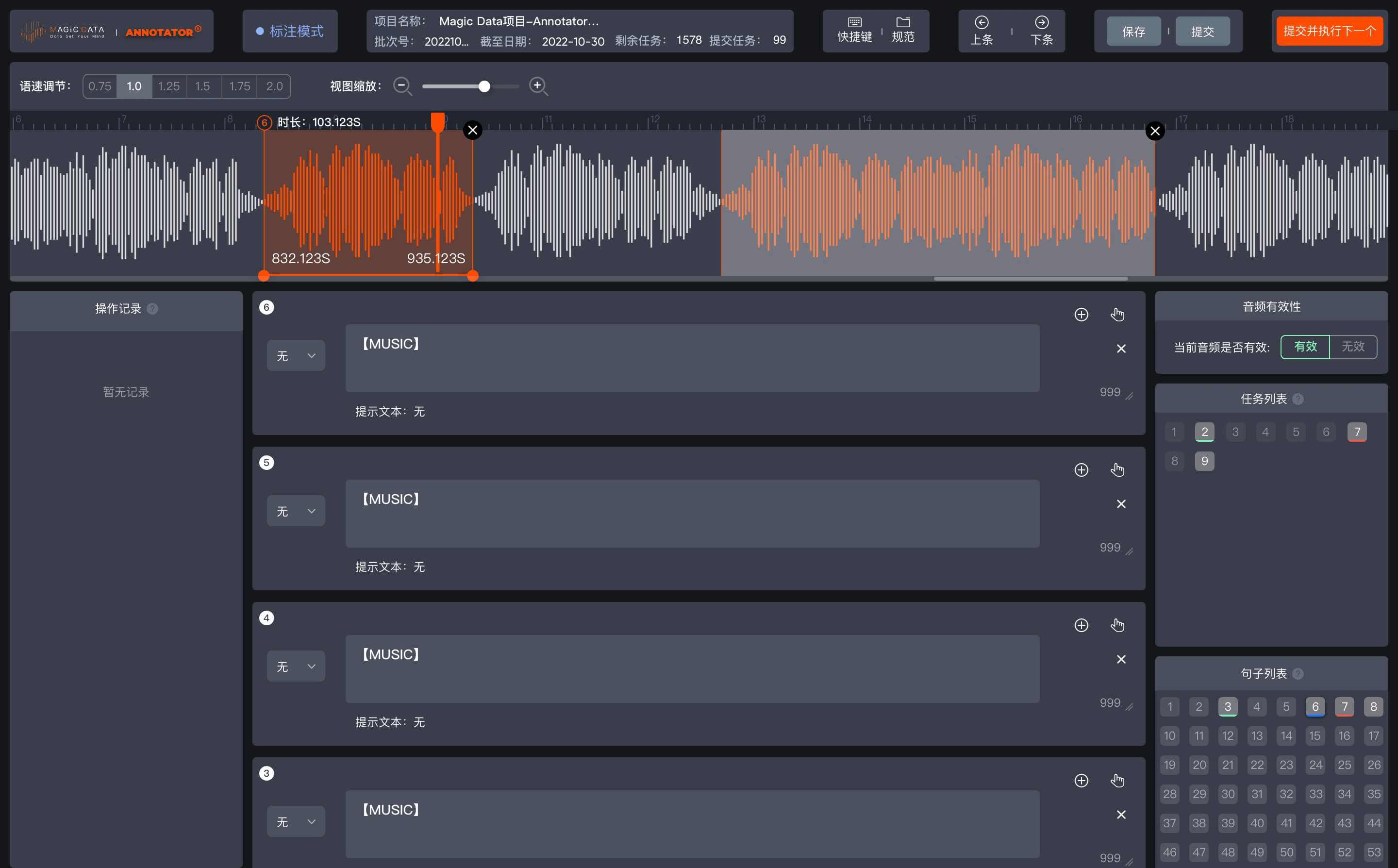The width and height of the screenshot is (1398, 868).
Task: Set playback speed to 1.5
Action: click(x=202, y=86)
